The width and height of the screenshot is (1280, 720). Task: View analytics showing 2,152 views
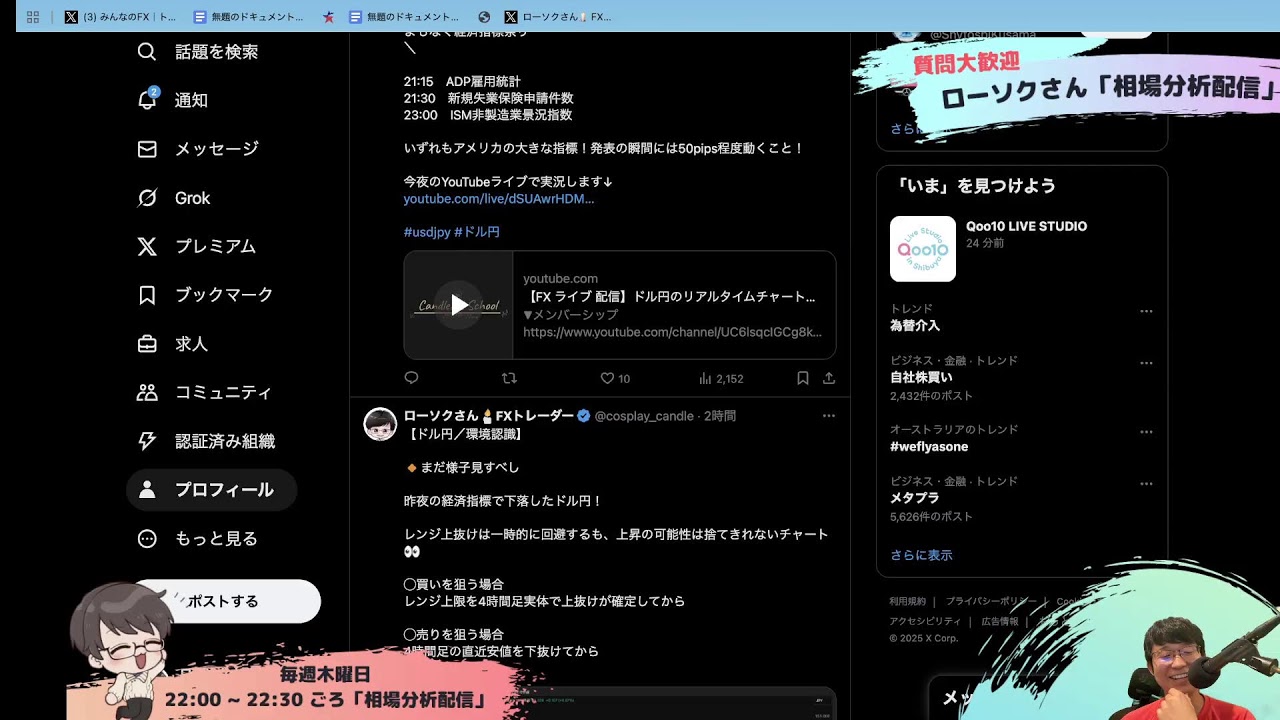click(721, 378)
